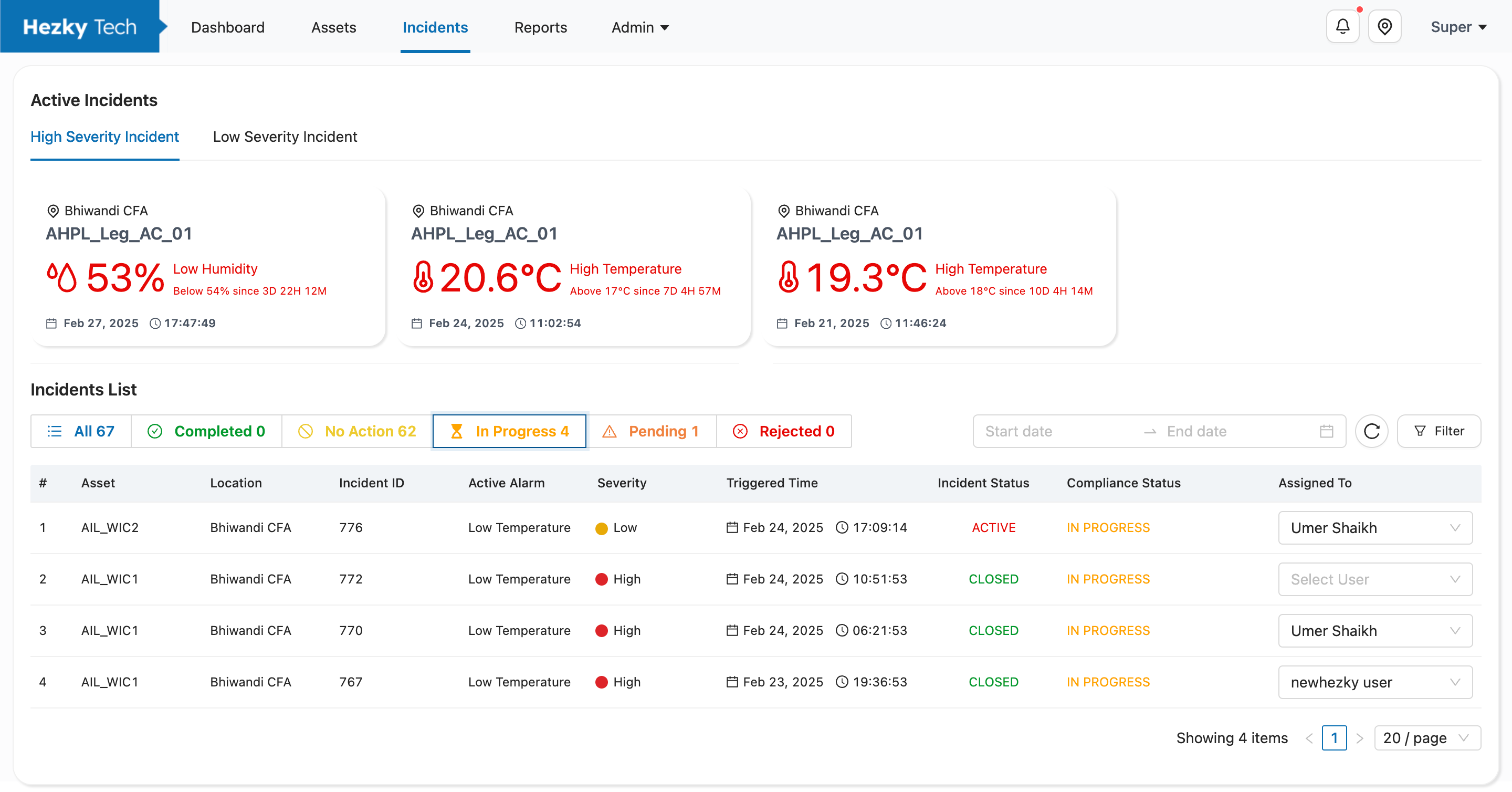The height and width of the screenshot is (792, 1512).
Task: Expand the Admin dropdown menu
Action: coord(640,28)
